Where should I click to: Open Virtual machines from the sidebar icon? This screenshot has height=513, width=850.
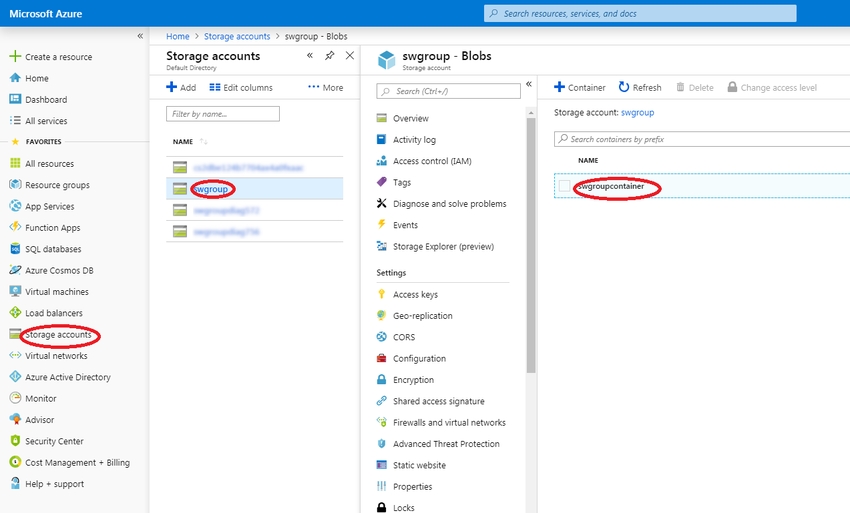15,292
